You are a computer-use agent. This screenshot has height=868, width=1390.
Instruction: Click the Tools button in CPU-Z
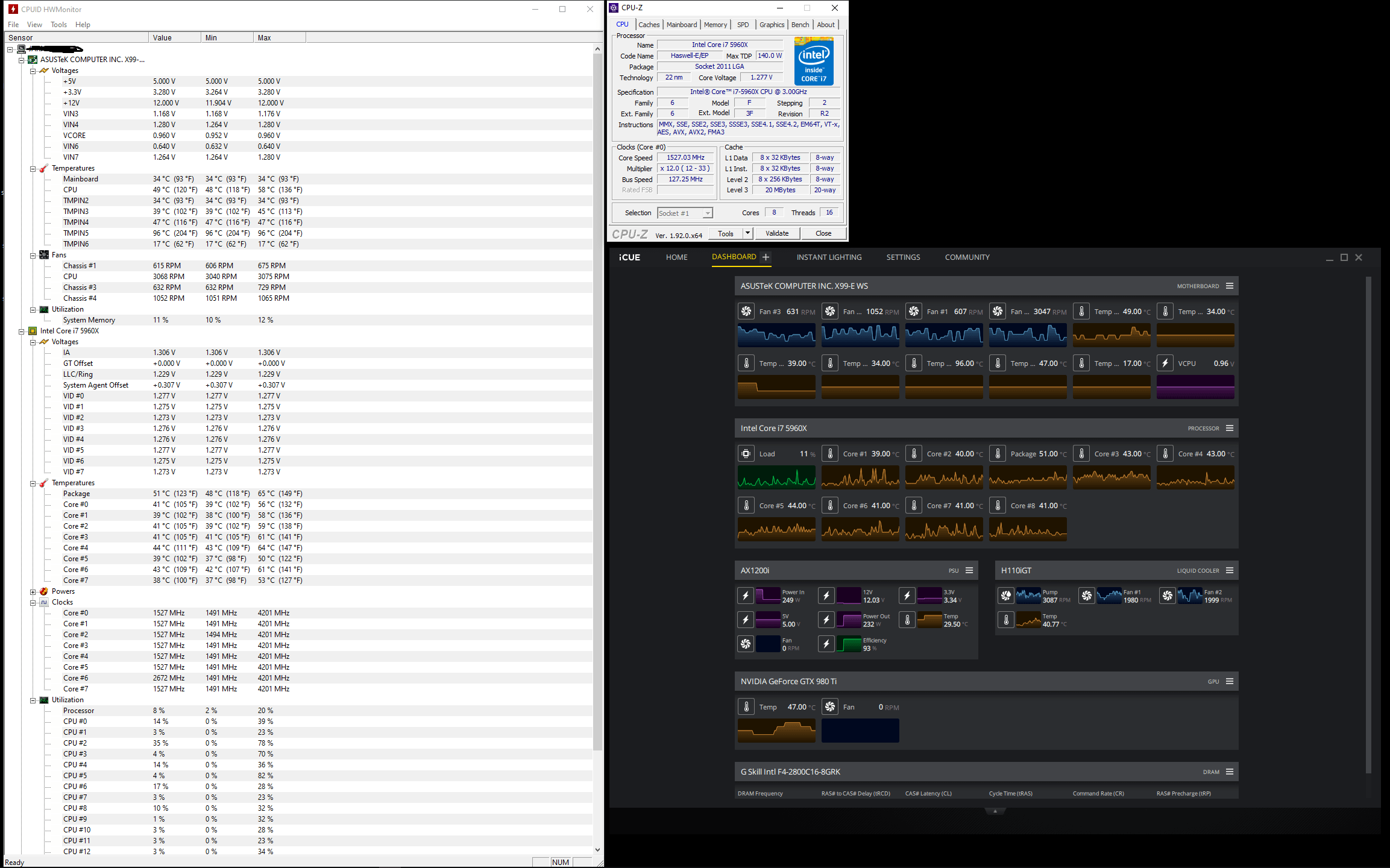click(x=726, y=233)
